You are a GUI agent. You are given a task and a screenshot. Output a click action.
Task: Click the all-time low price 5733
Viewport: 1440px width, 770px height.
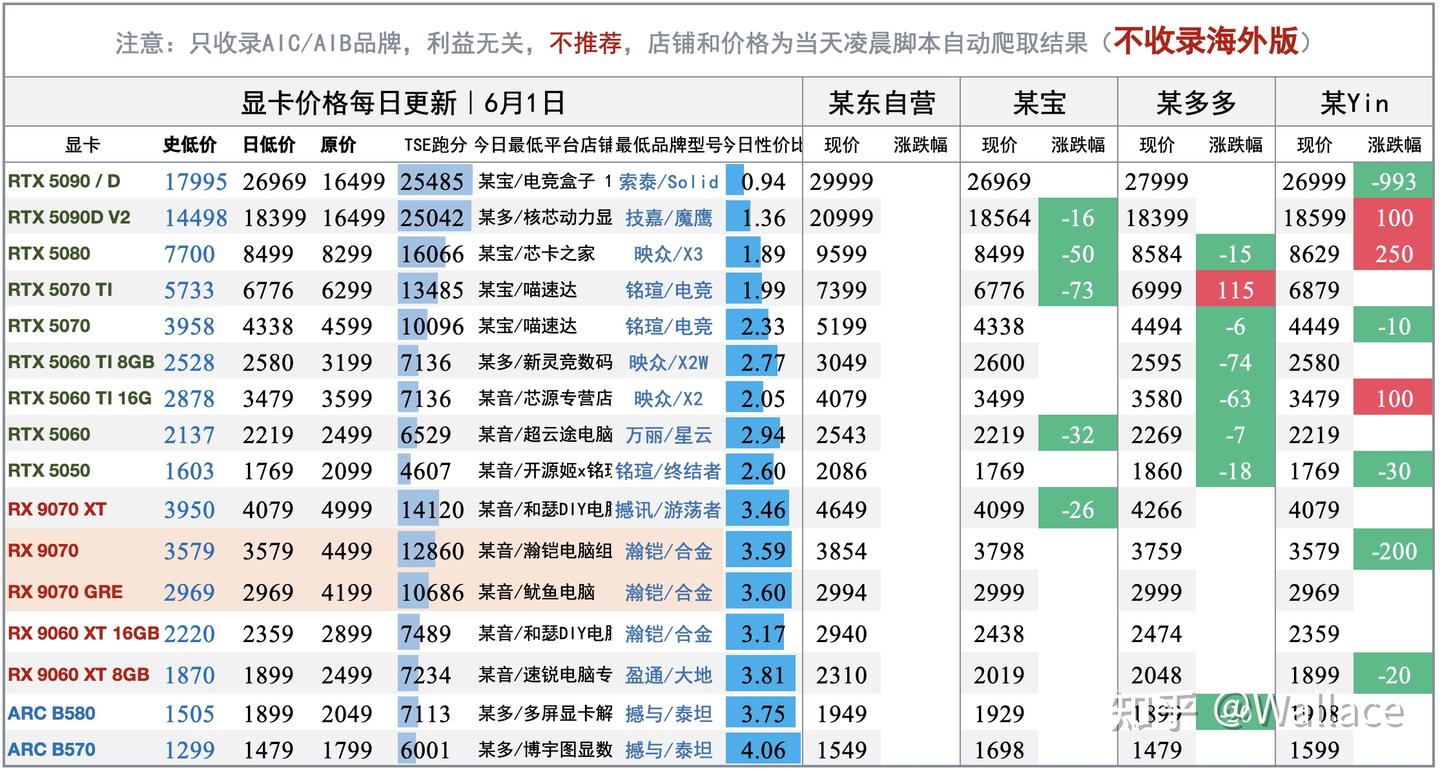click(x=190, y=291)
